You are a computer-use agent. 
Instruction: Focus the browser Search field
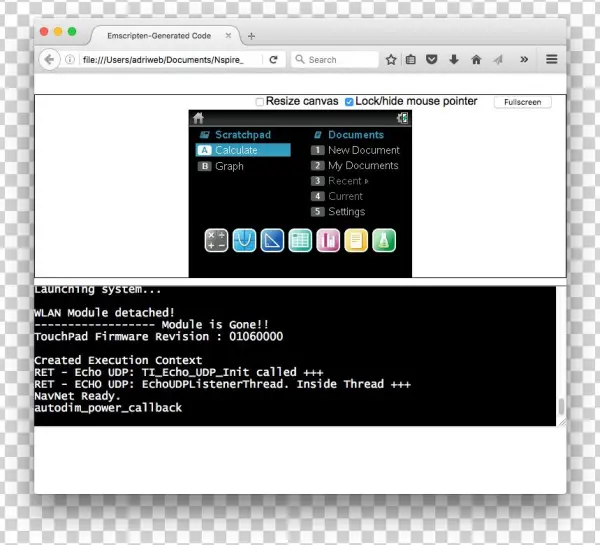(x=340, y=60)
